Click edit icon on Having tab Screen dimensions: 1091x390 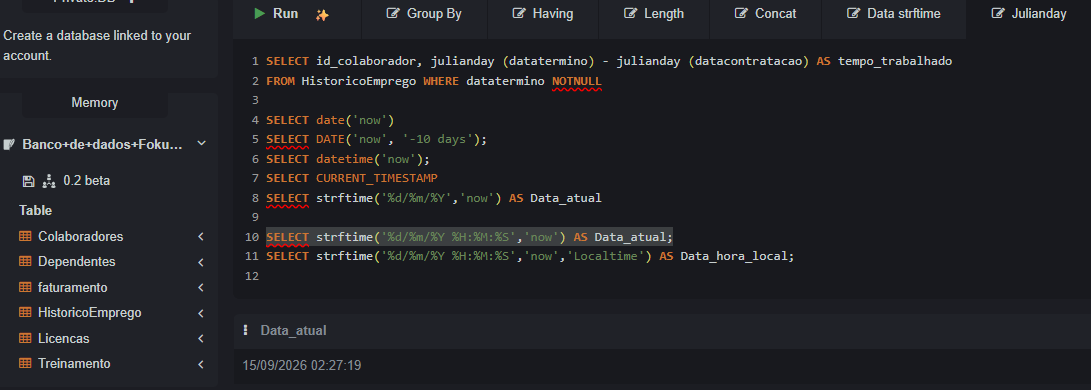click(519, 14)
